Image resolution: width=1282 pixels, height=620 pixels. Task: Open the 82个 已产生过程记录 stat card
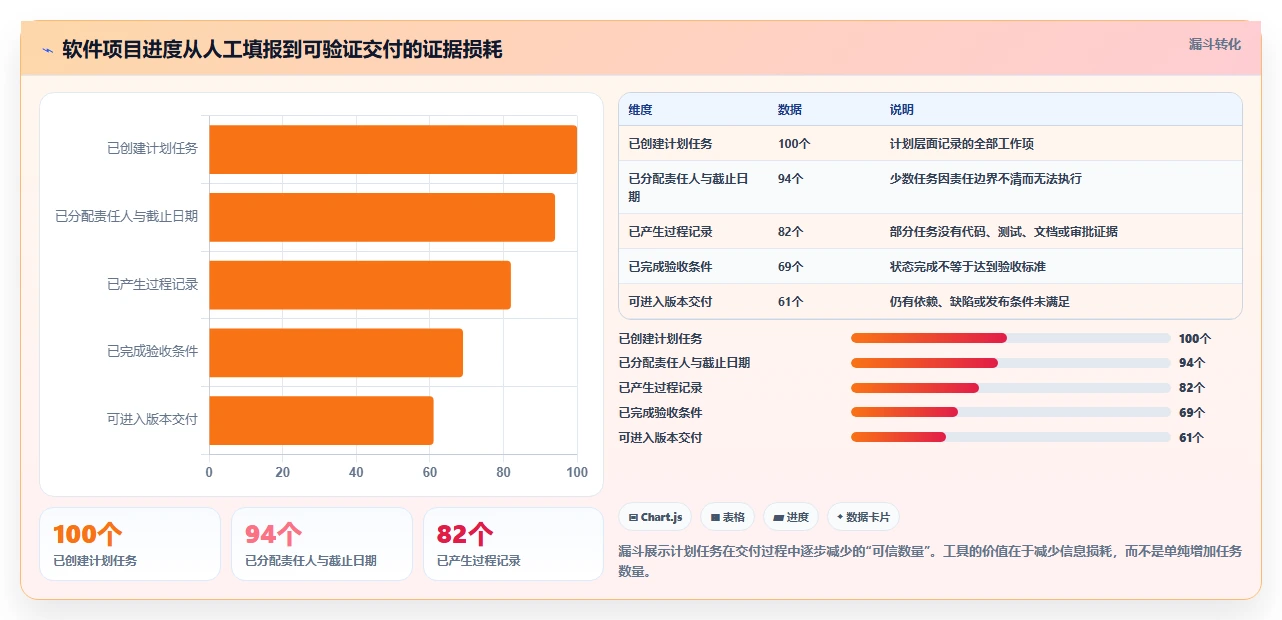coord(514,544)
